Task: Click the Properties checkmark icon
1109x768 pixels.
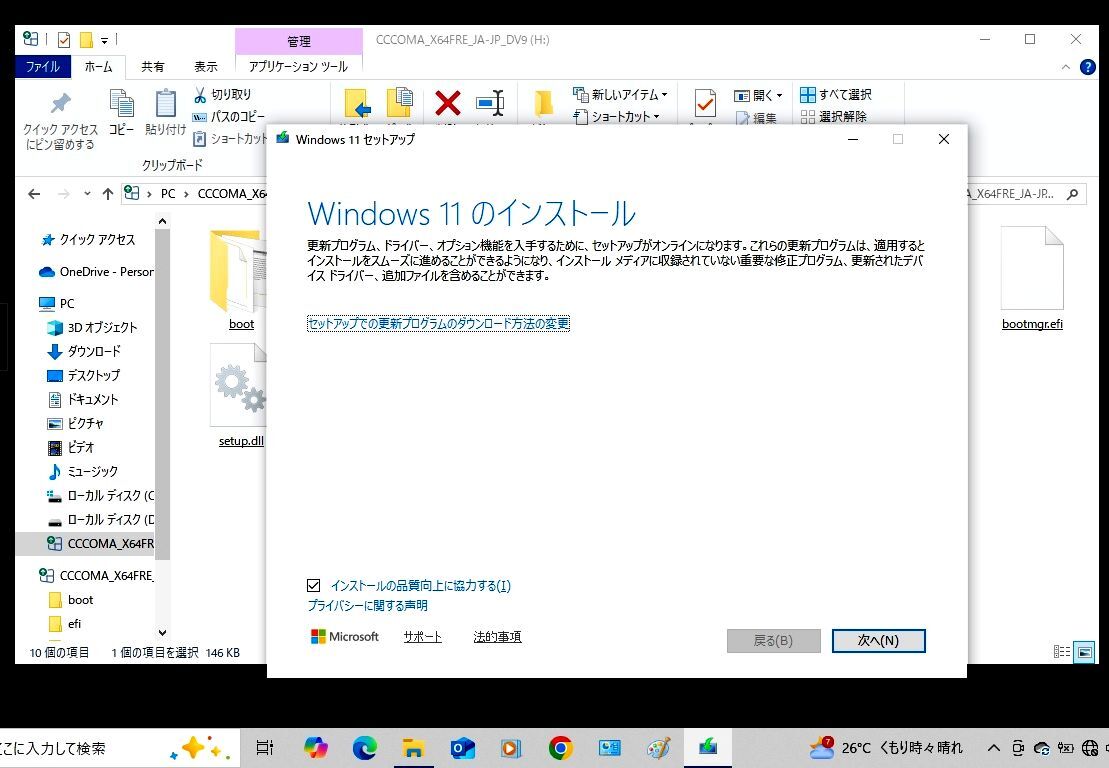Action: 704,104
